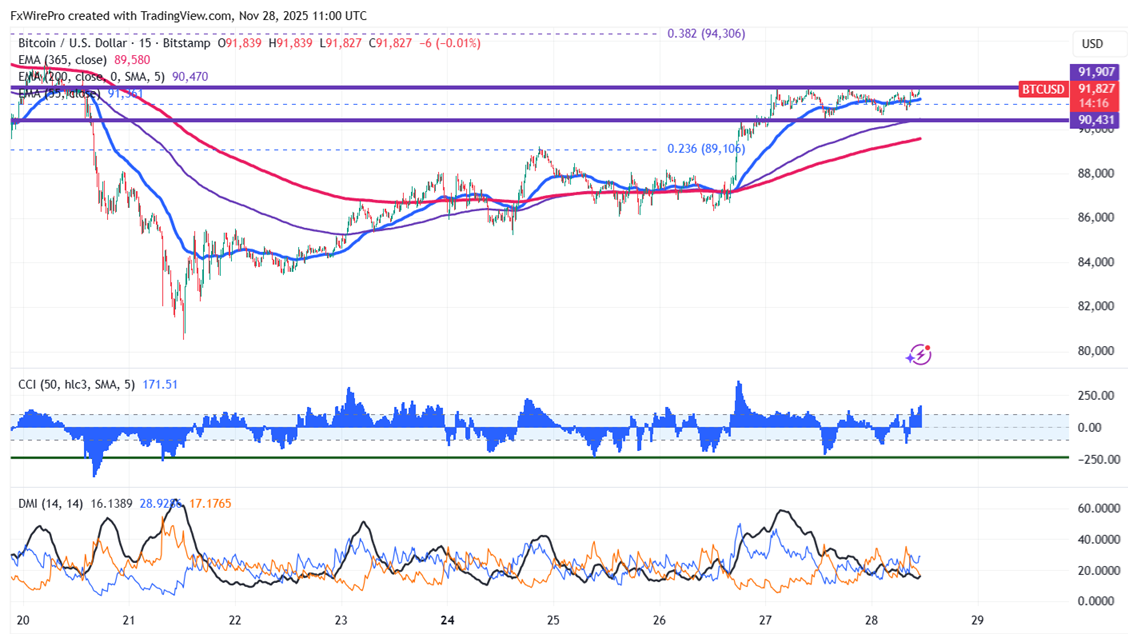This screenshot has width=1128, height=634.
Task: Click the 60.0000 DMI axis label
Action: click(1099, 508)
